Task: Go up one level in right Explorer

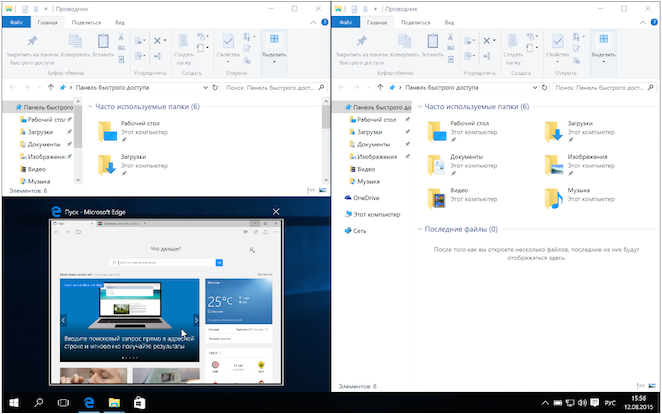Action: point(380,87)
